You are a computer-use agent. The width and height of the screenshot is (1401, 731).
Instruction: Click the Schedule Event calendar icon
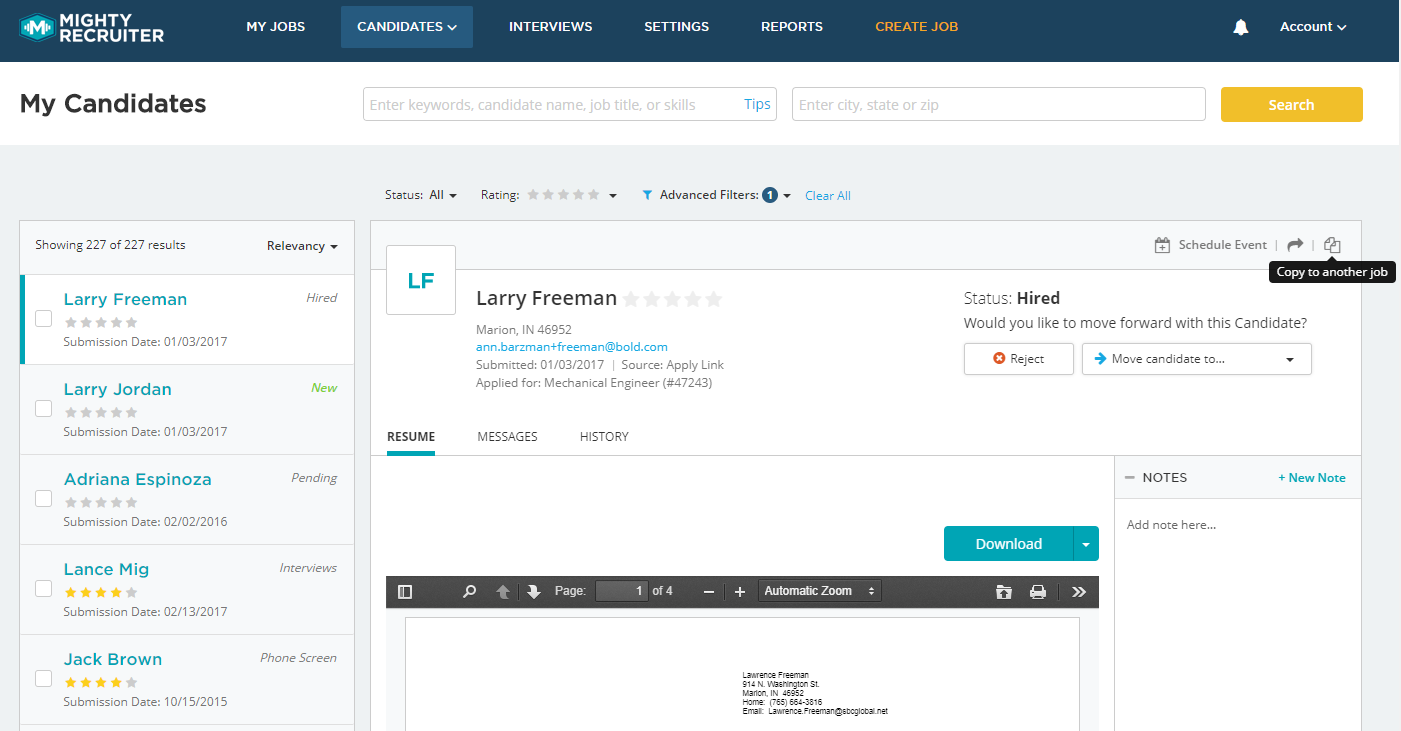(x=1162, y=245)
